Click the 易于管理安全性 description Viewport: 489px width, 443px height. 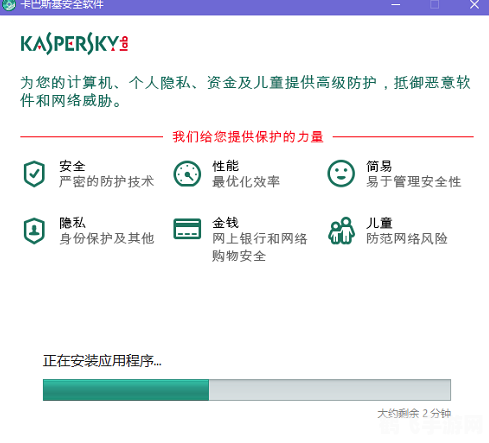[413, 182]
